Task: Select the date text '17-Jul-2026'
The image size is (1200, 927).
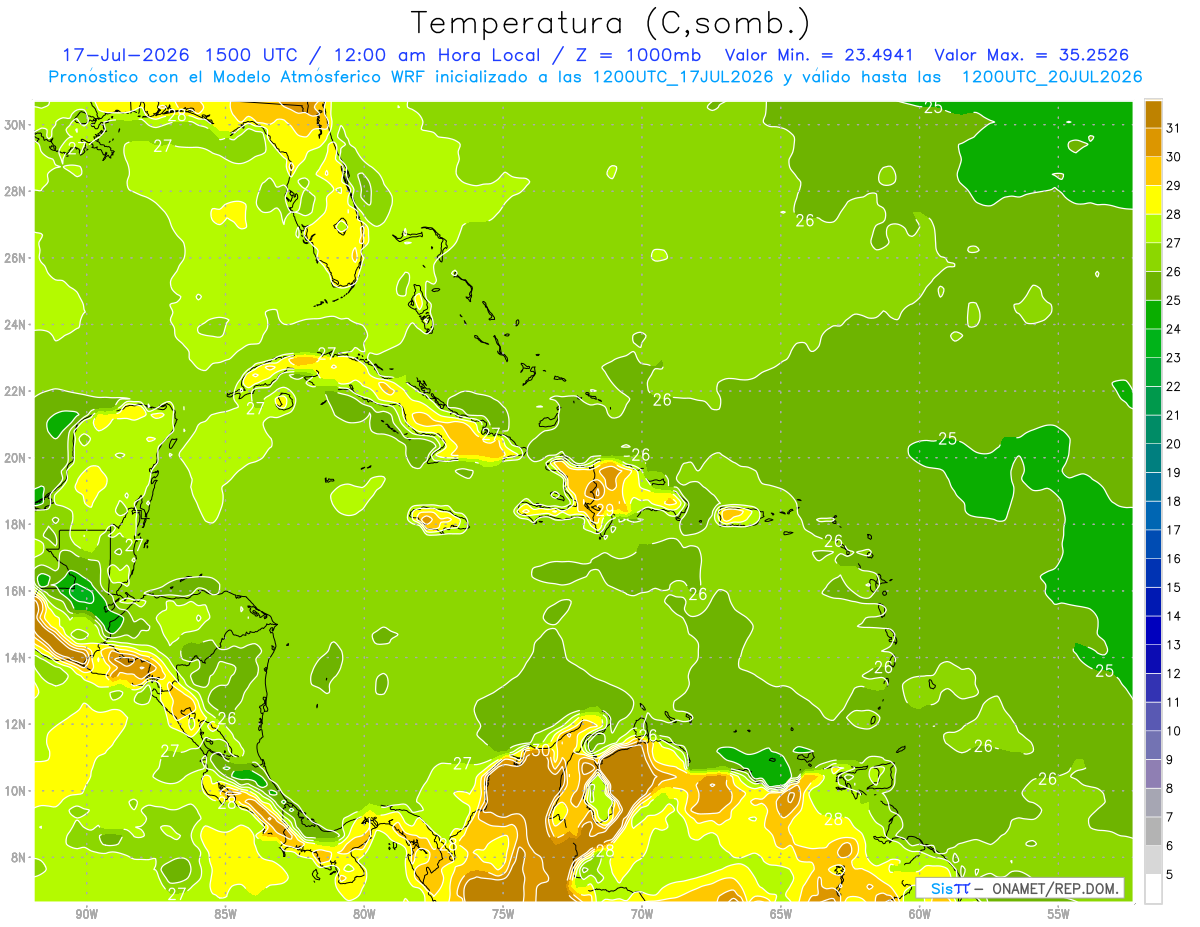Action: click(127, 55)
